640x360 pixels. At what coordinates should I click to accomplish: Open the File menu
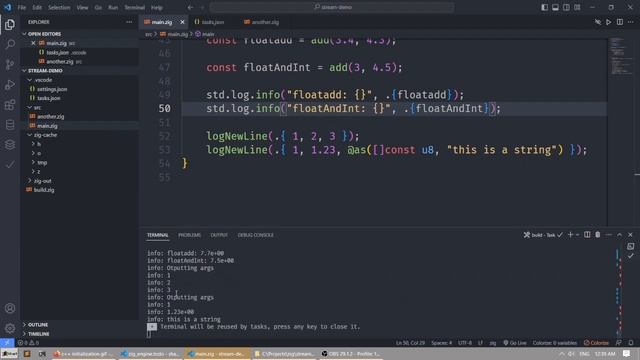point(22,7)
